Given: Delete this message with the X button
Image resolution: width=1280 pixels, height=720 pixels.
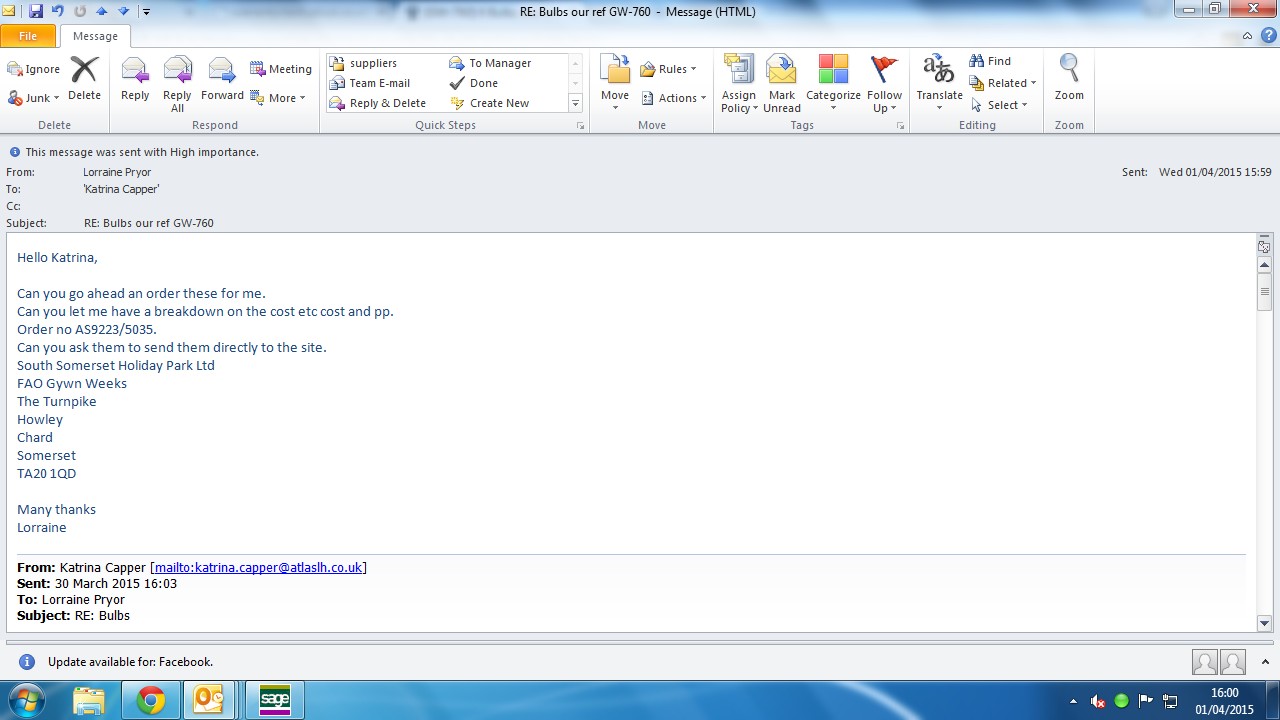Looking at the screenshot, I should (x=84, y=79).
